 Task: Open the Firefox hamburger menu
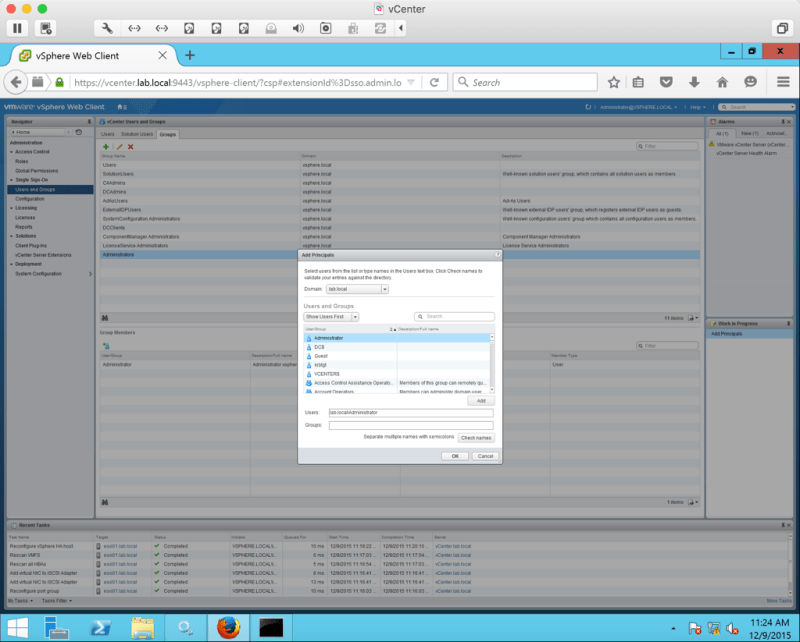778,82
